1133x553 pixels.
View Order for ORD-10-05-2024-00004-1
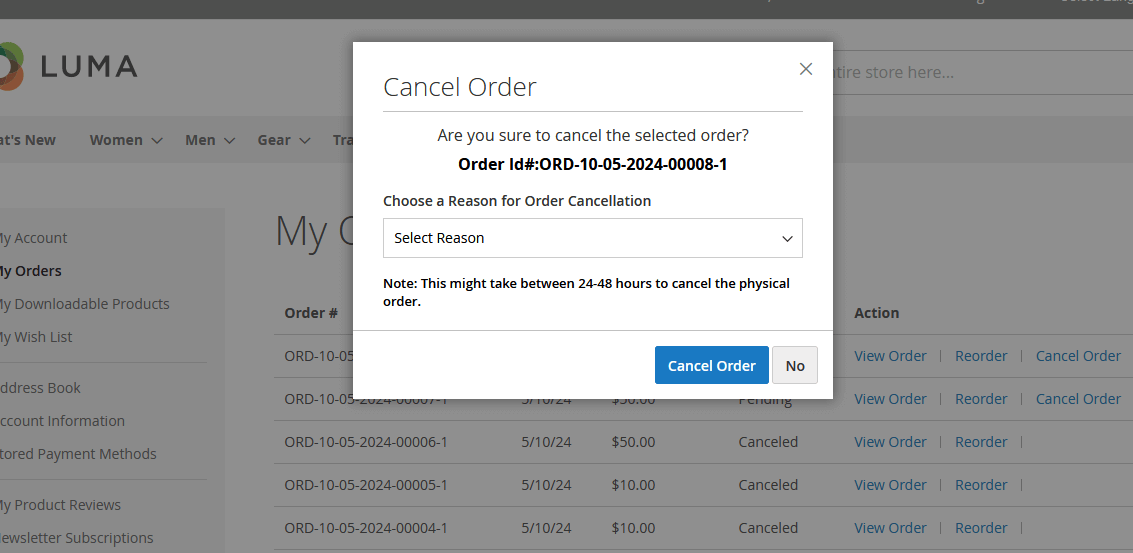[x=890, y=528]
